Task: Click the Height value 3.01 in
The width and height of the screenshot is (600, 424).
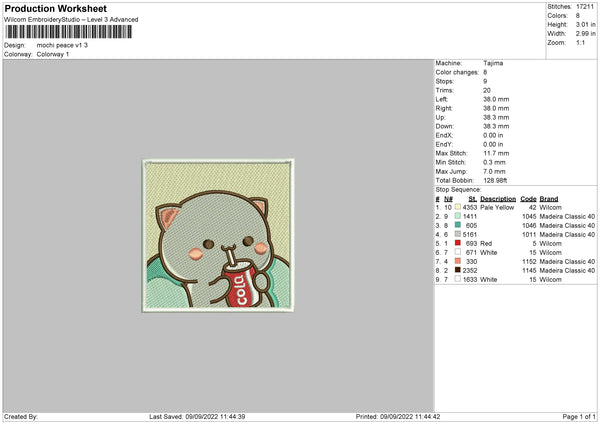Action: (585, 24)
